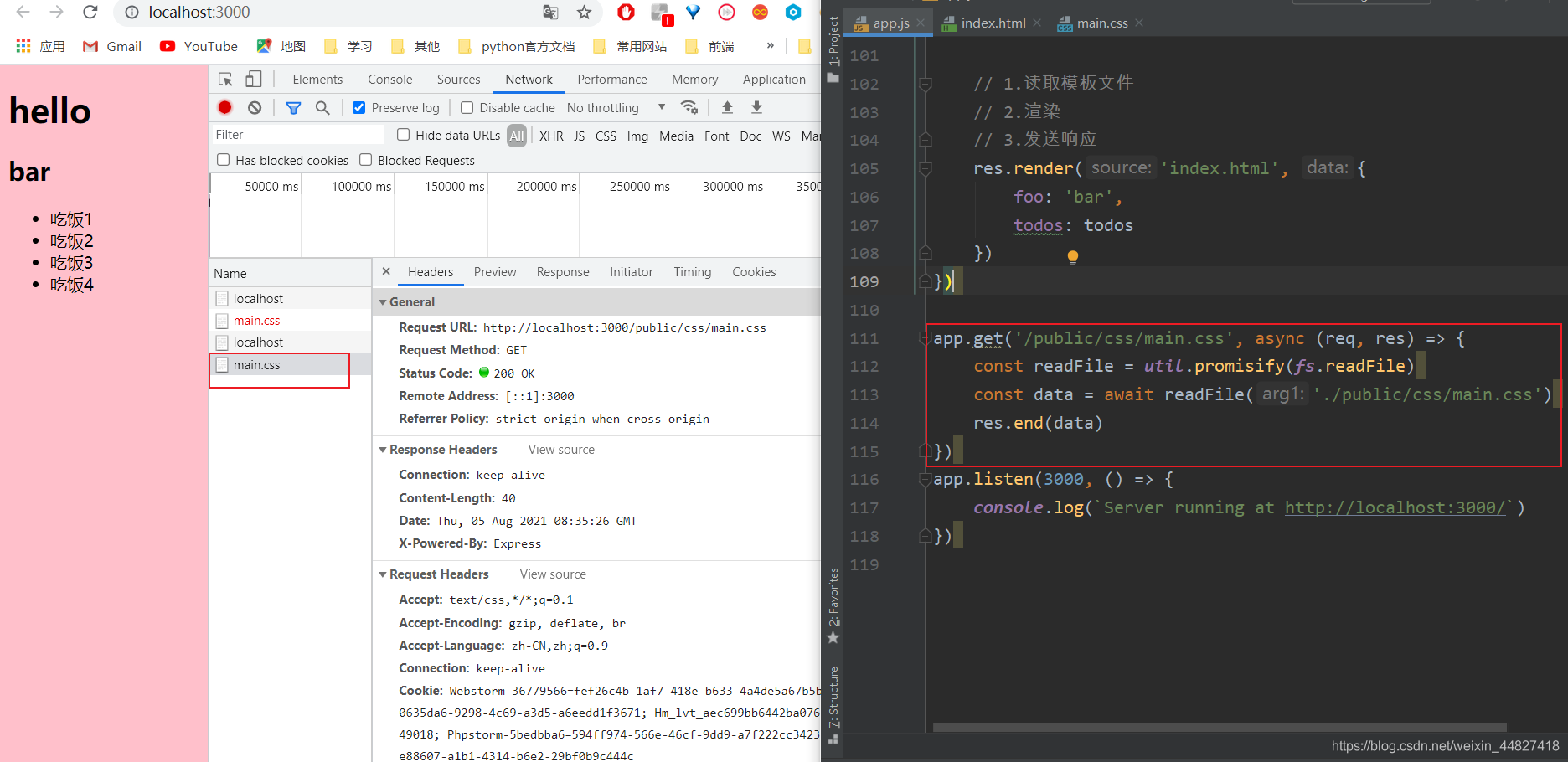This screenshot has width=1568, height=762.
Task: Open the Preview tab of the request
Action: 495,272
